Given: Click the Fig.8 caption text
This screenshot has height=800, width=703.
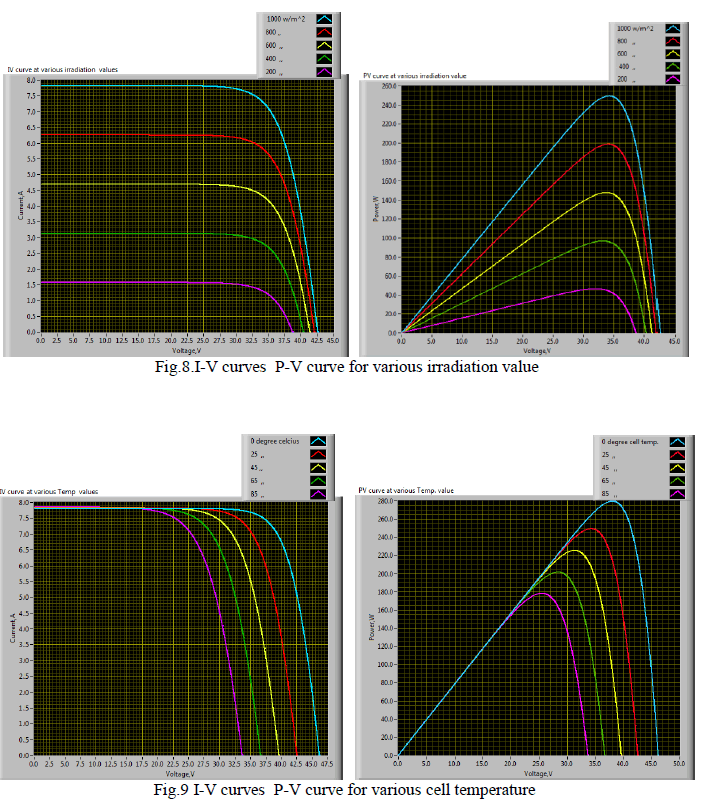Looking at the screenshot, I should click(352, 367).
